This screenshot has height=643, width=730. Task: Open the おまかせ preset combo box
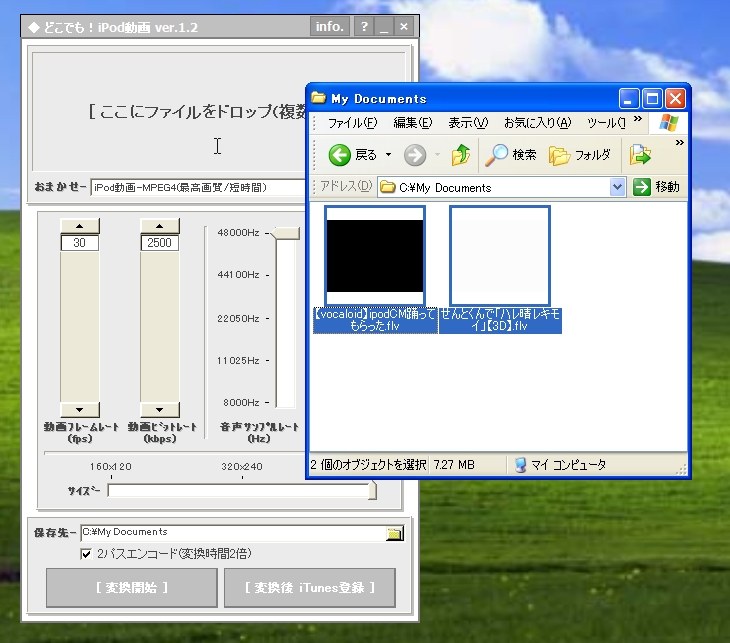pos(198,188)
